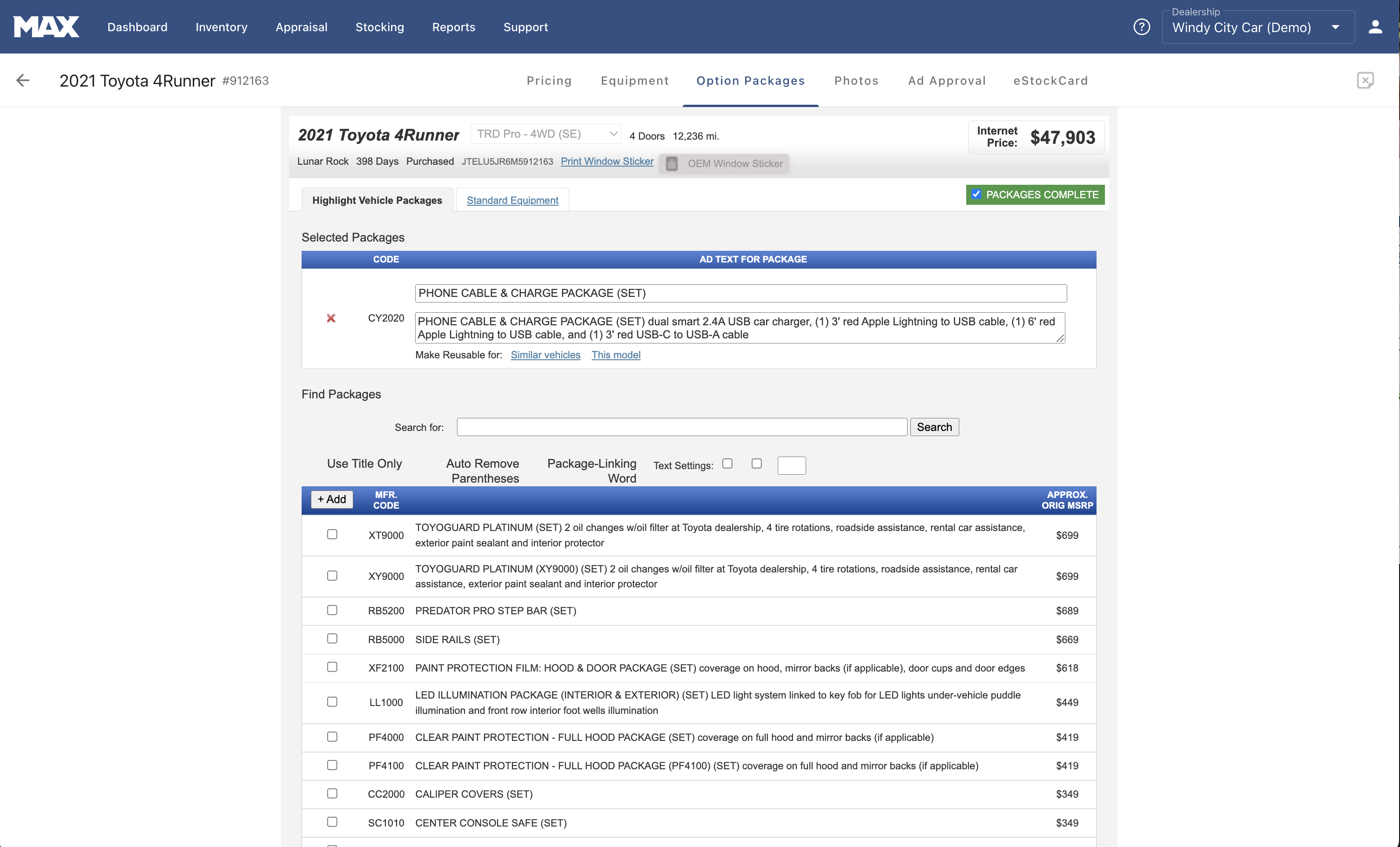Open the Text Settings color box
Viewport: 1400px width, 847px height.
click(x=792, y=464)
